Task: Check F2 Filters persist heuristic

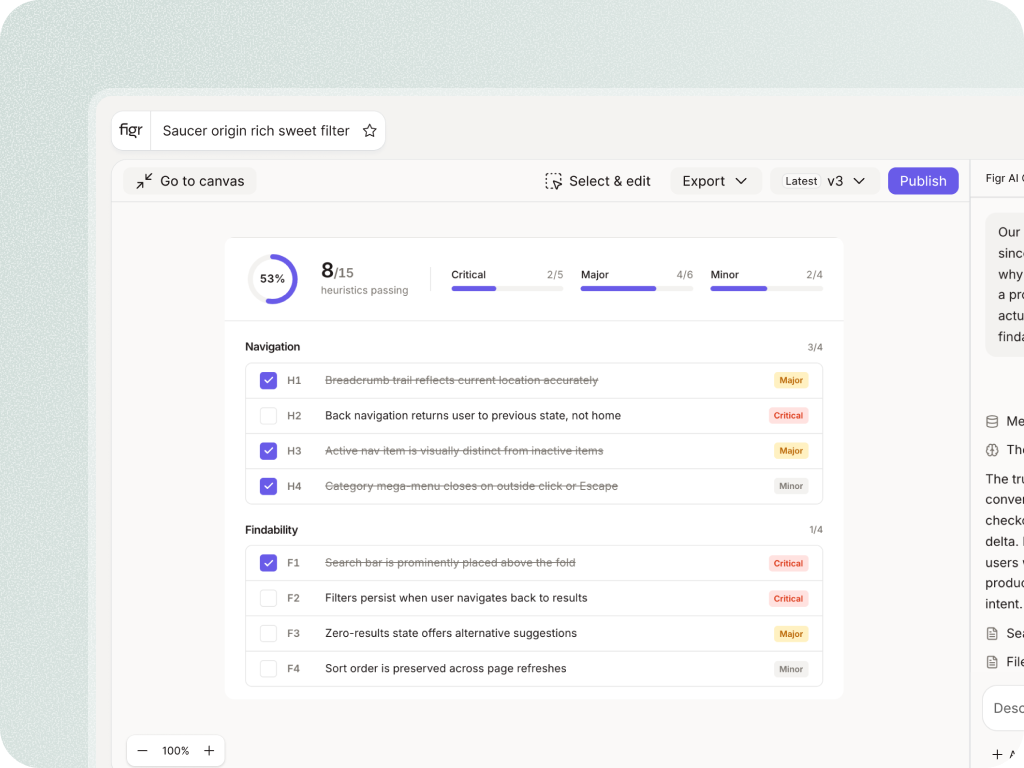Action: click(x=268, y=598)
